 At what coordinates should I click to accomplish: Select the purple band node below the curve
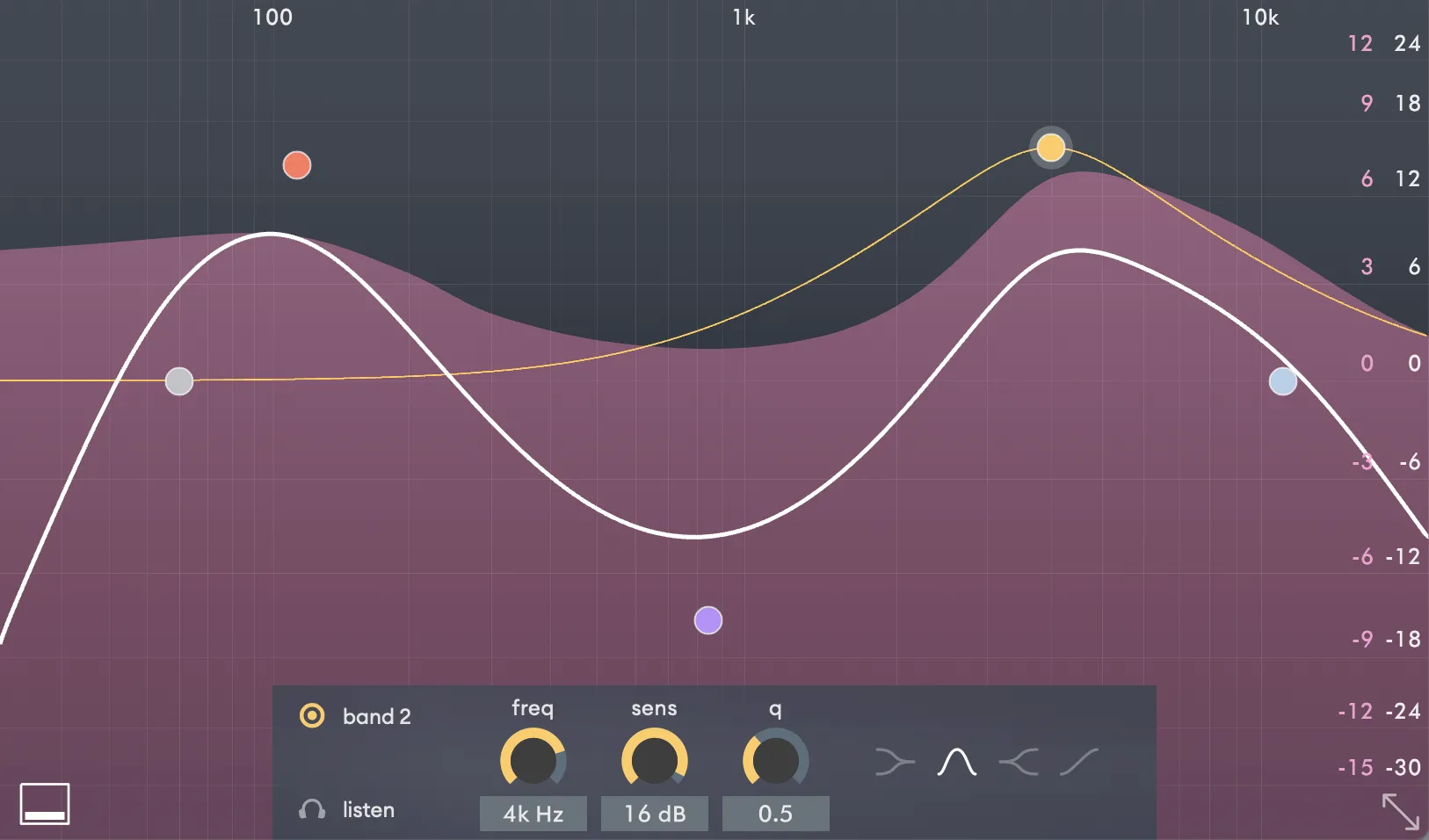pyautogui.click(x=708, y=620)
